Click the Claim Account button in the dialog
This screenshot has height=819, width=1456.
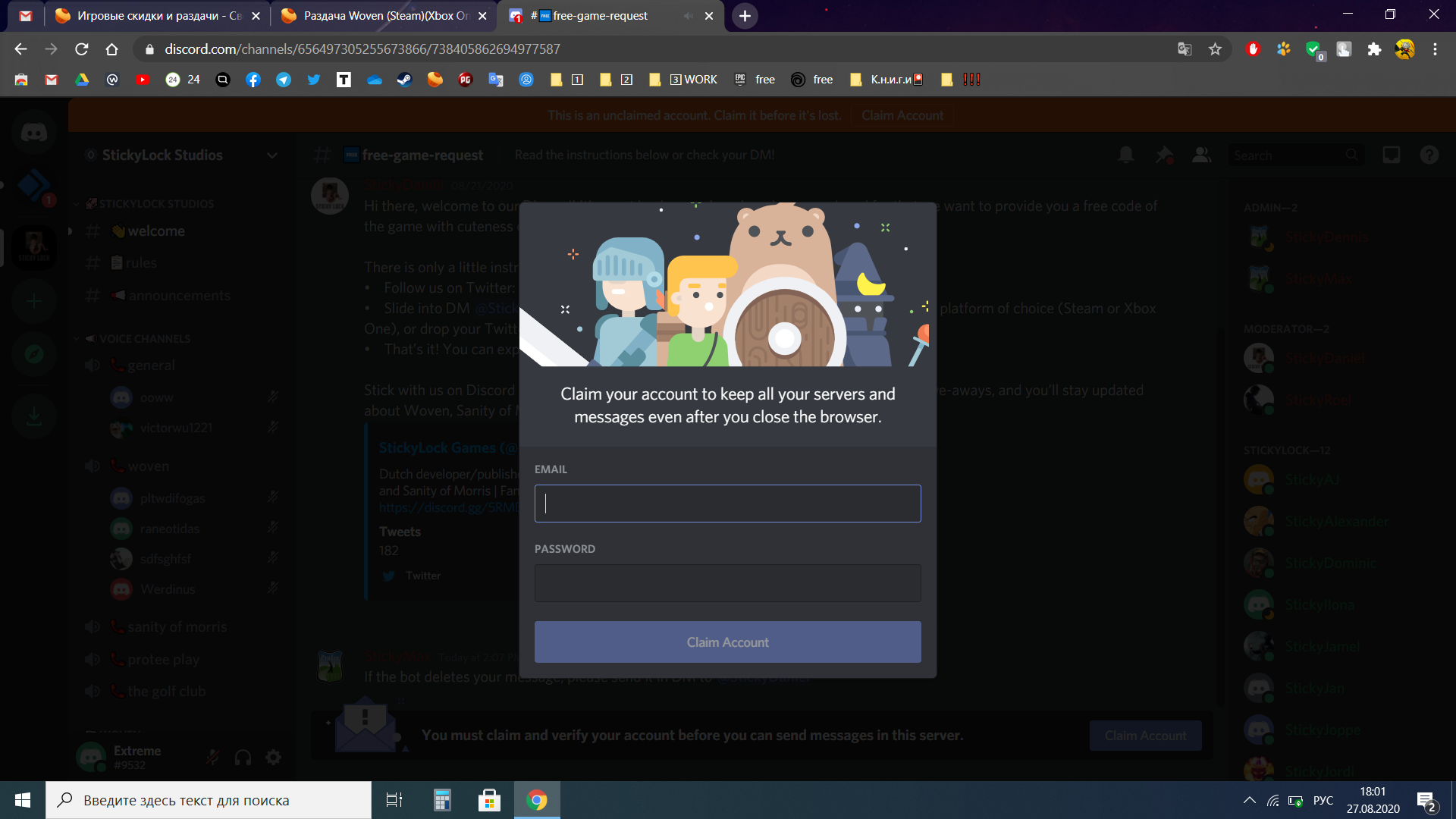pyautogui.click(x=728, y=642)
